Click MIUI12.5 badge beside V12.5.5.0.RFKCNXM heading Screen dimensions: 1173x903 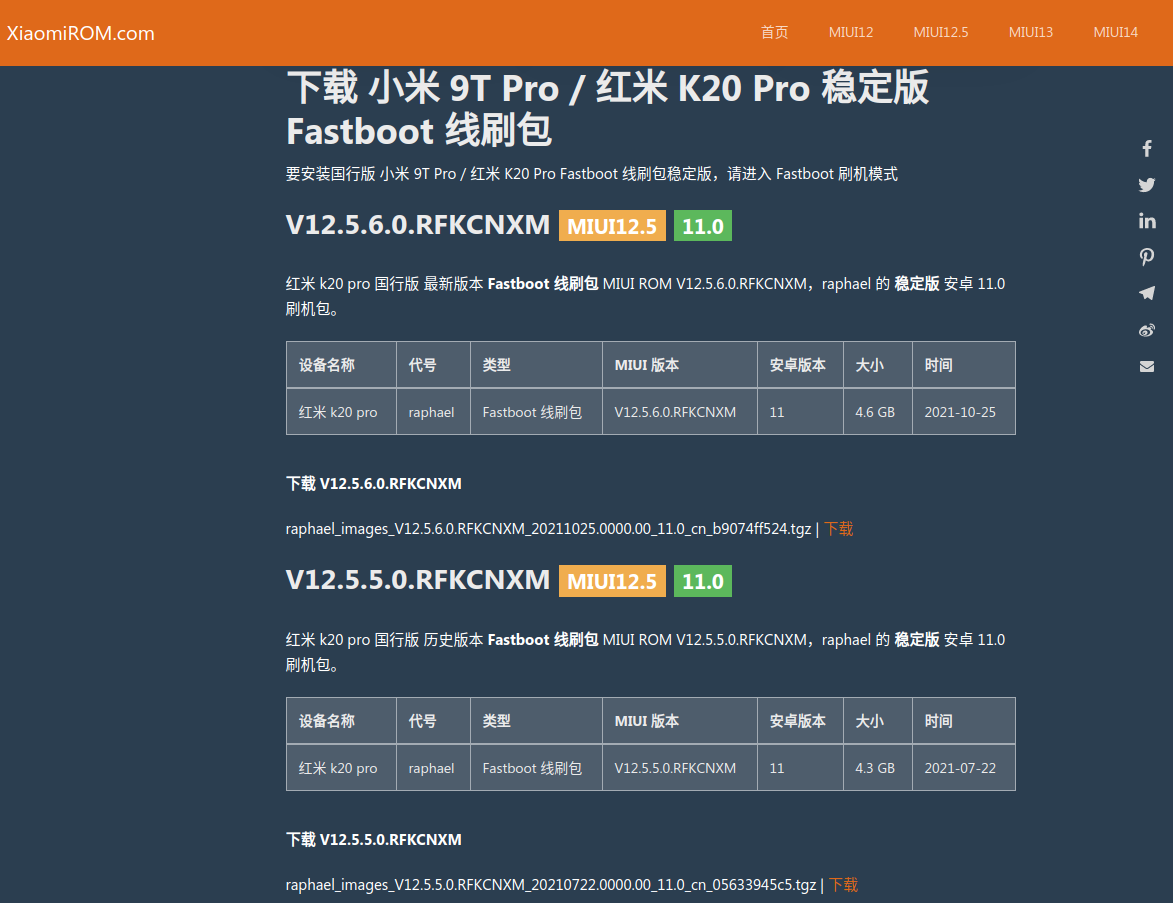[x=612, y=581]
